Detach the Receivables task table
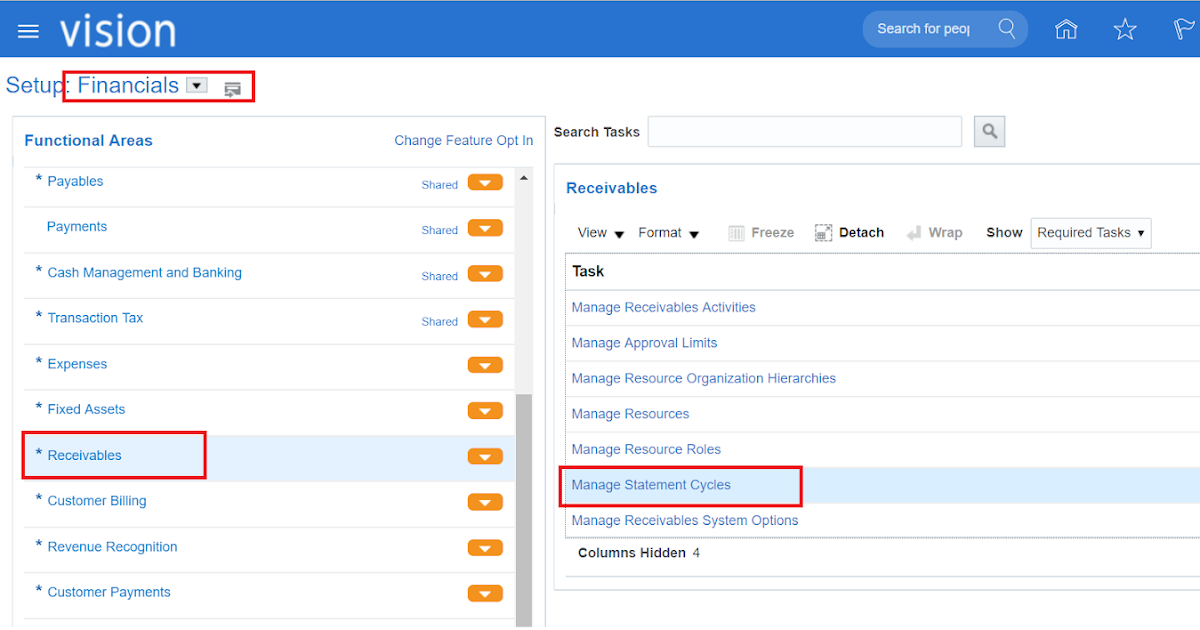The image size is (1200, 630). point(848,232)
